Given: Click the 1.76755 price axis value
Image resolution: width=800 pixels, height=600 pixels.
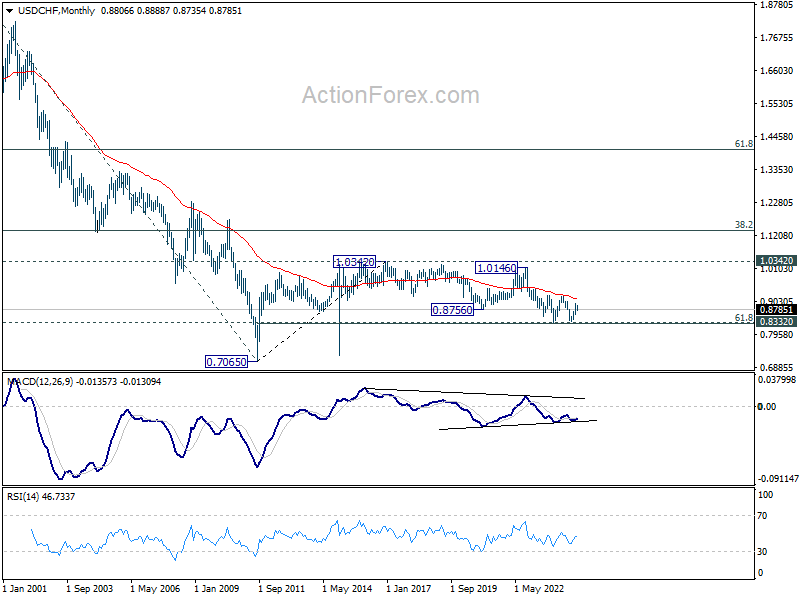Looking at the screenshot, I should 777,38.
